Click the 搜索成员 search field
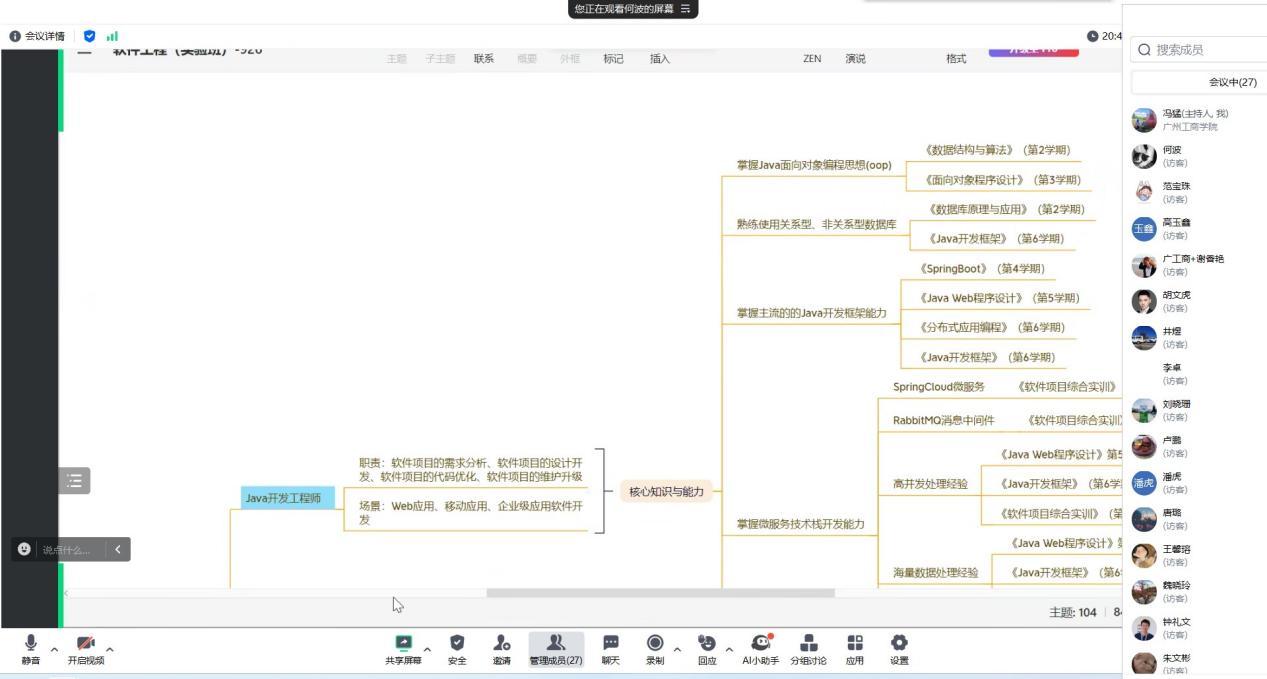 click(x=1200, y=50)
